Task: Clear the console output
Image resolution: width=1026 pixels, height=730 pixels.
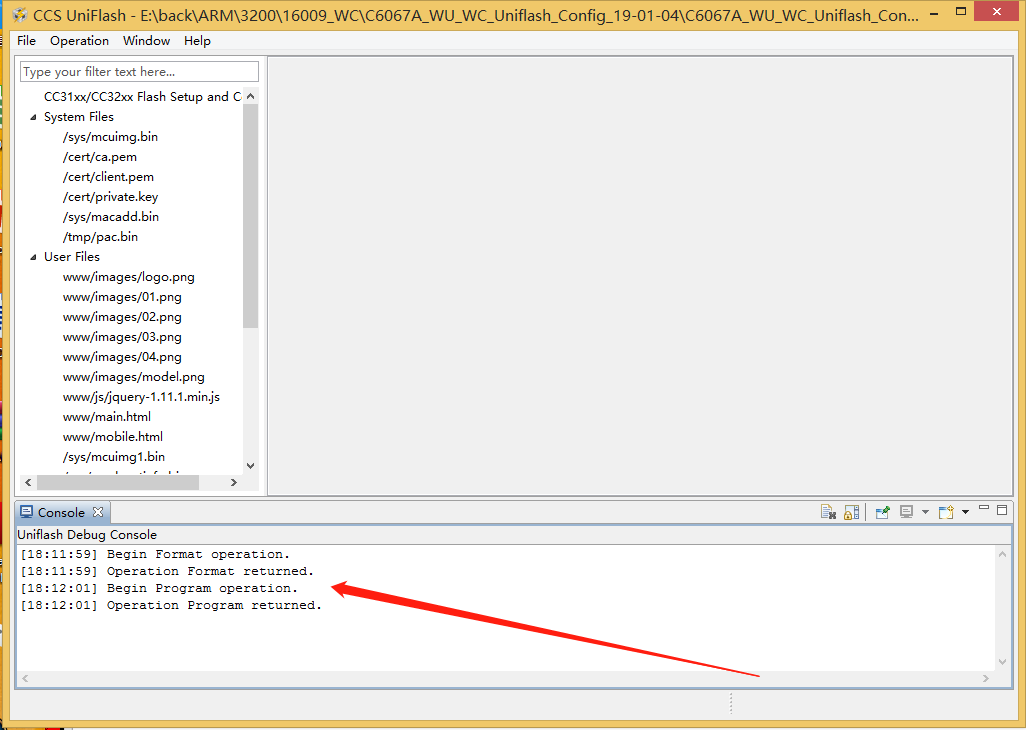Action: [828, 512]
